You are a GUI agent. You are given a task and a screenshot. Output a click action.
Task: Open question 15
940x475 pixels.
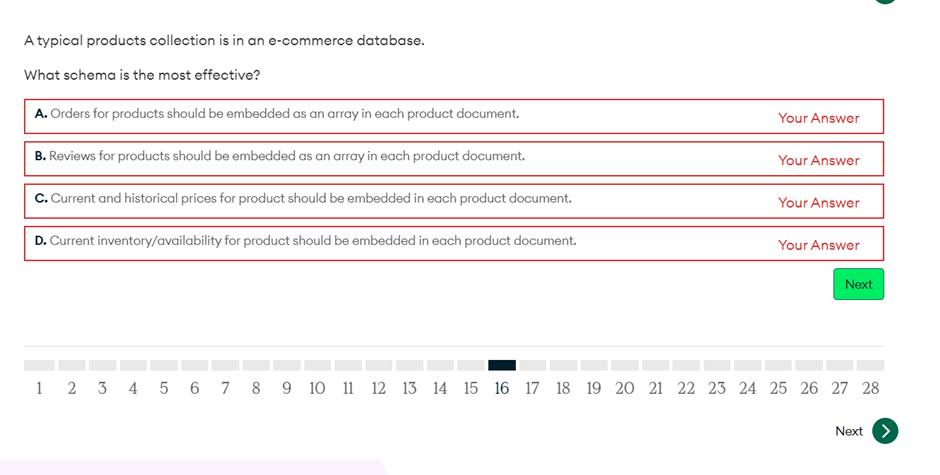click(471, 388)
